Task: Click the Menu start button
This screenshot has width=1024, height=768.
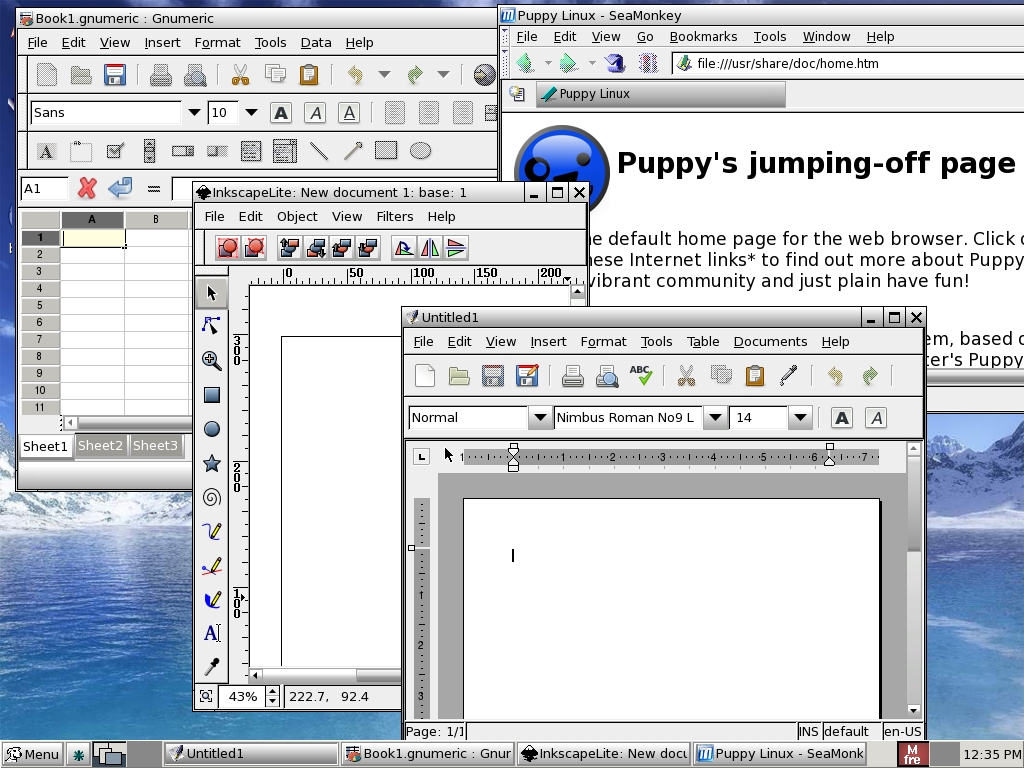Action: [32, 754]
